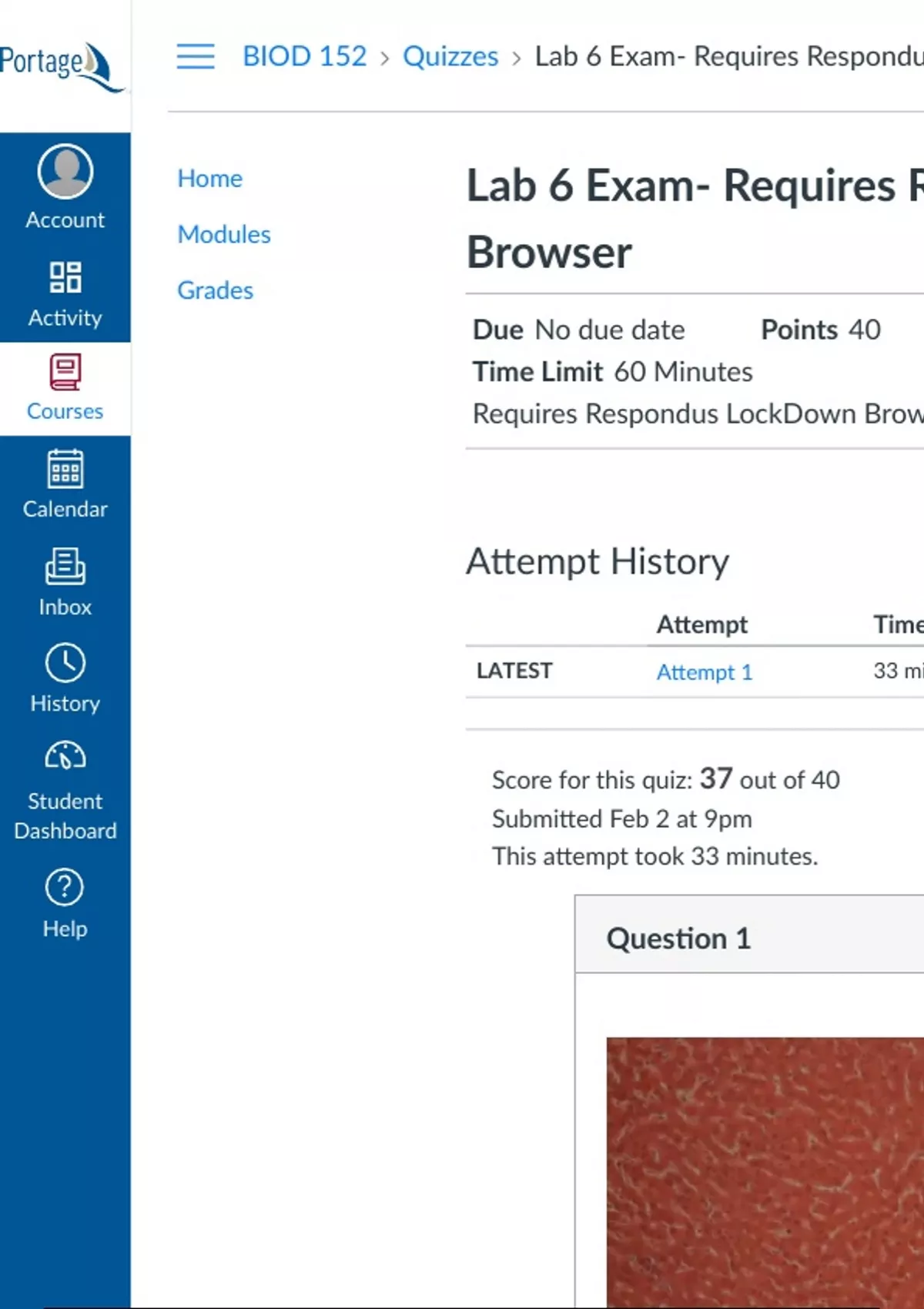Click the Question 1 header
924x1309 pixels.
(678, 939)
